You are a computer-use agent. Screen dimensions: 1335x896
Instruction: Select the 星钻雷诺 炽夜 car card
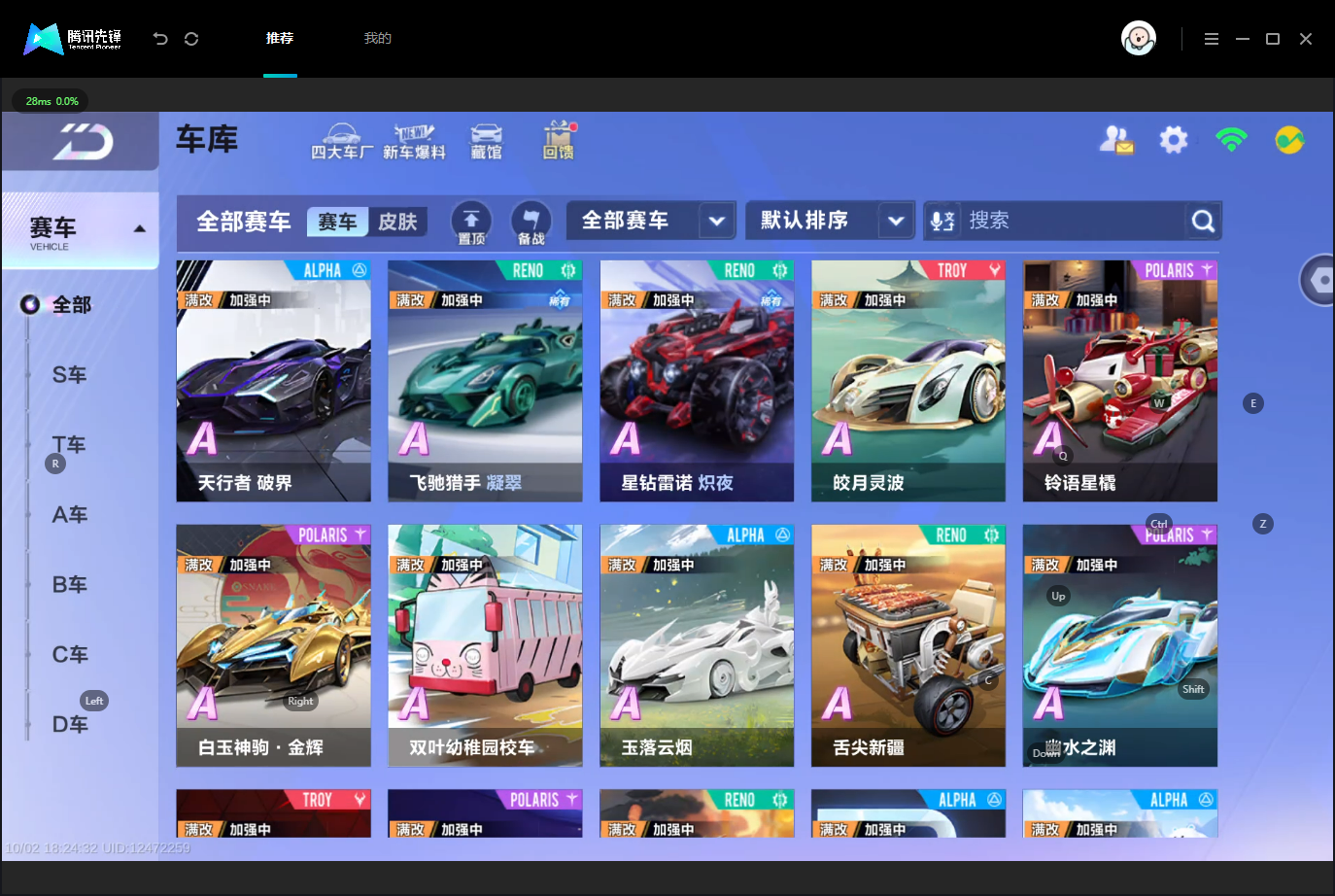click(x=697, y=381)
